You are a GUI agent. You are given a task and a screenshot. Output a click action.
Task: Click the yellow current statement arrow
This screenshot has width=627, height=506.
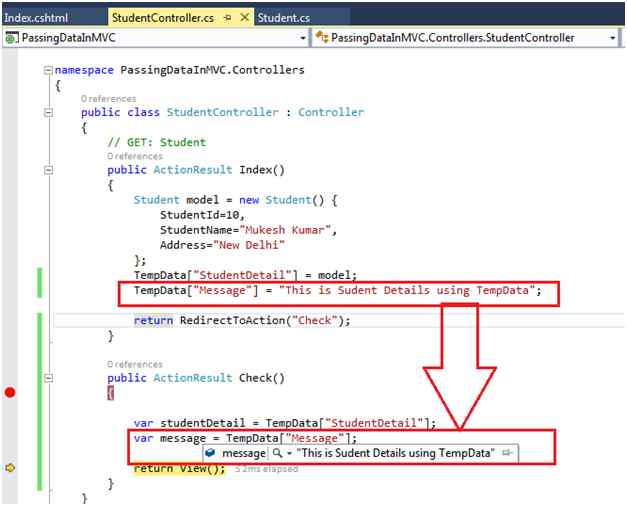pos(10,467)
